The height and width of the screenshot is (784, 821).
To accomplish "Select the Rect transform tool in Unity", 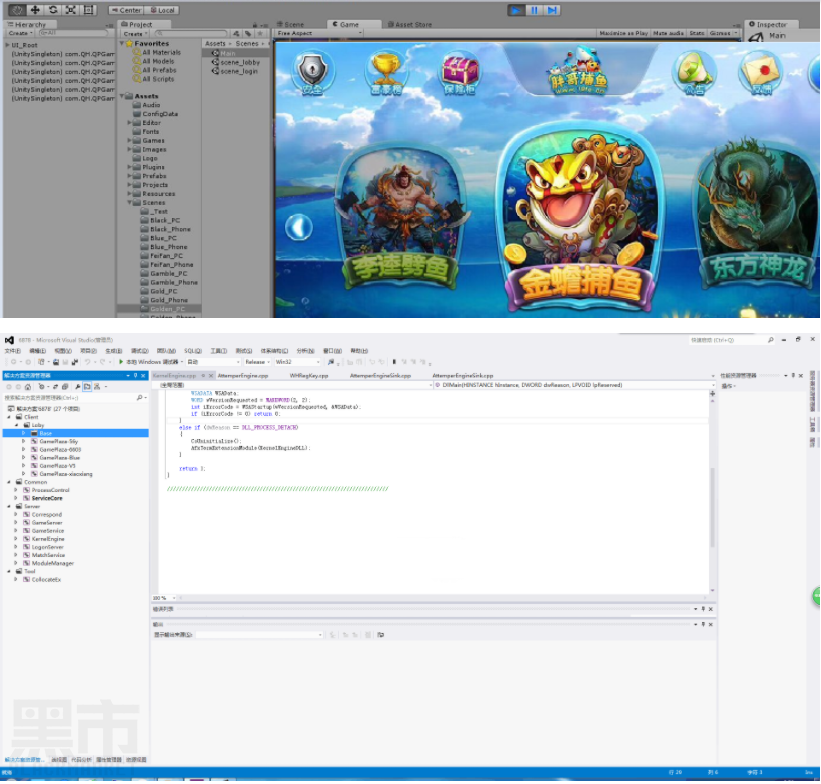I will pos(88,10).
